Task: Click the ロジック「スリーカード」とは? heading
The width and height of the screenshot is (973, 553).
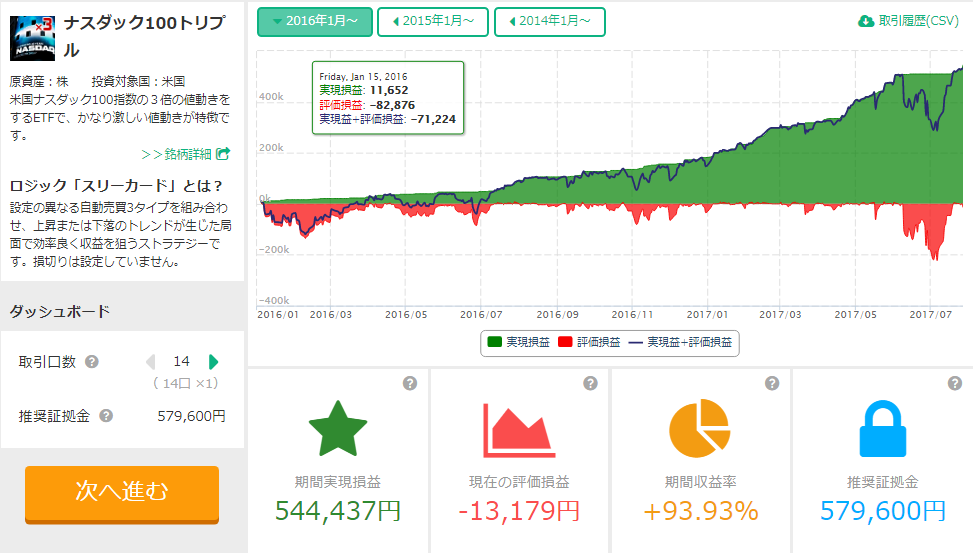Action: [116, 186]
